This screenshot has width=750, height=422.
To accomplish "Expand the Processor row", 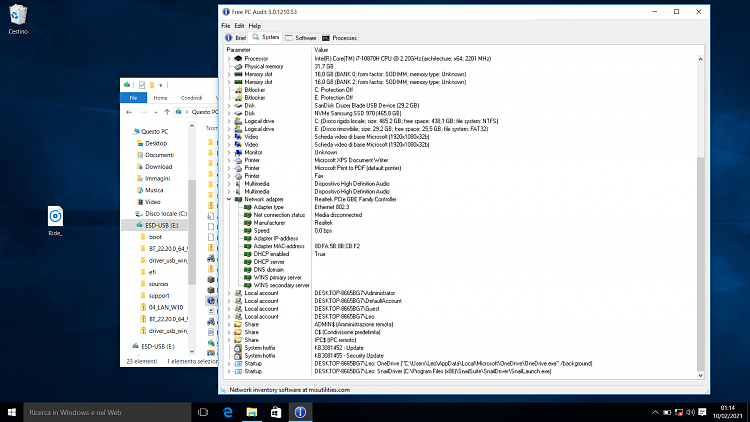I will pyautogui.click(x=229, y=59).
